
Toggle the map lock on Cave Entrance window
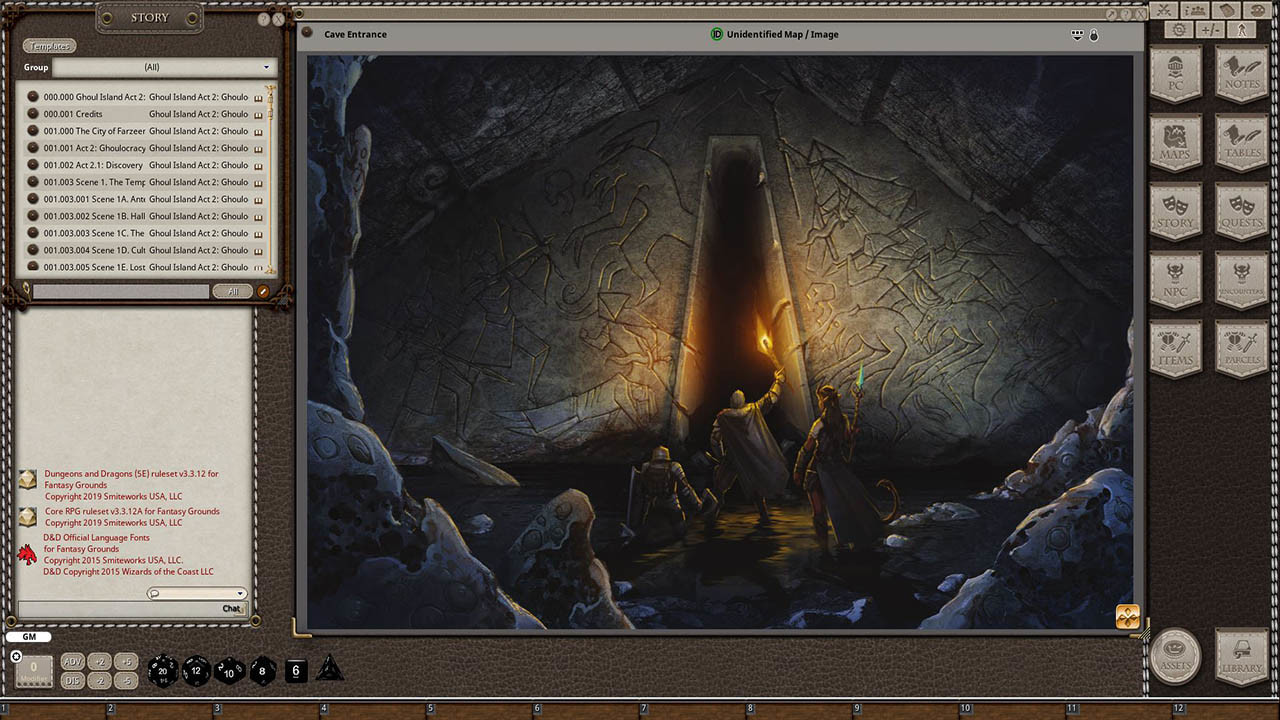click(1094, 34)
